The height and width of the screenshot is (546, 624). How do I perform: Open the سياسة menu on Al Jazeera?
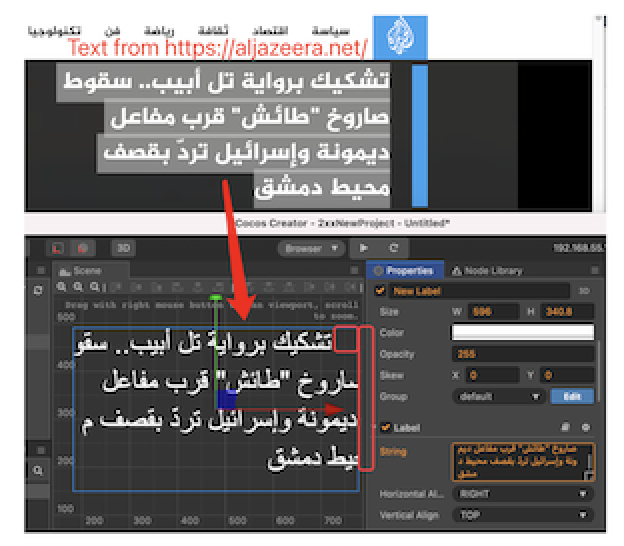(331, 30)
